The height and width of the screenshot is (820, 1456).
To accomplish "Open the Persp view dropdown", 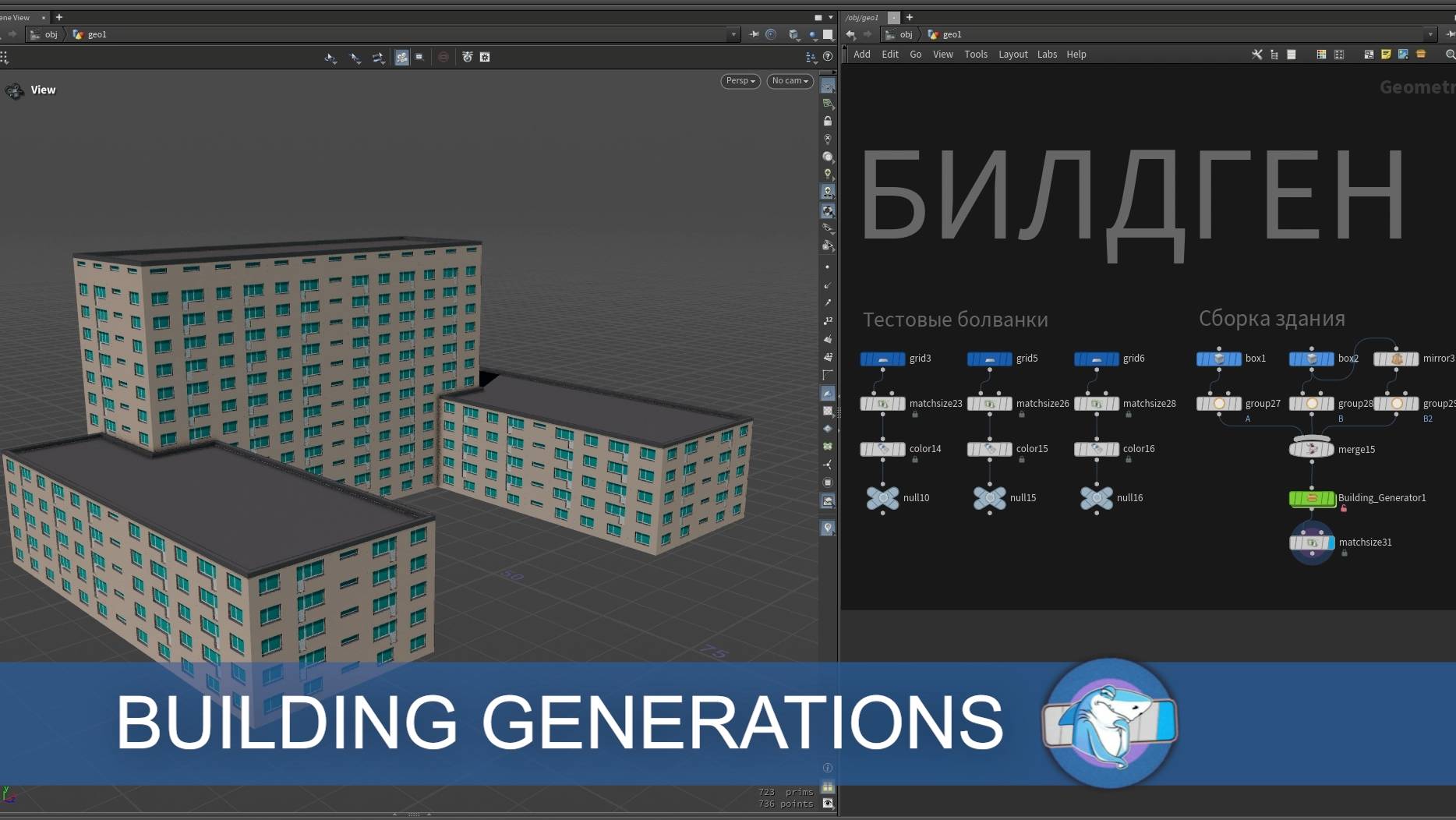I will tap(739, 81).
